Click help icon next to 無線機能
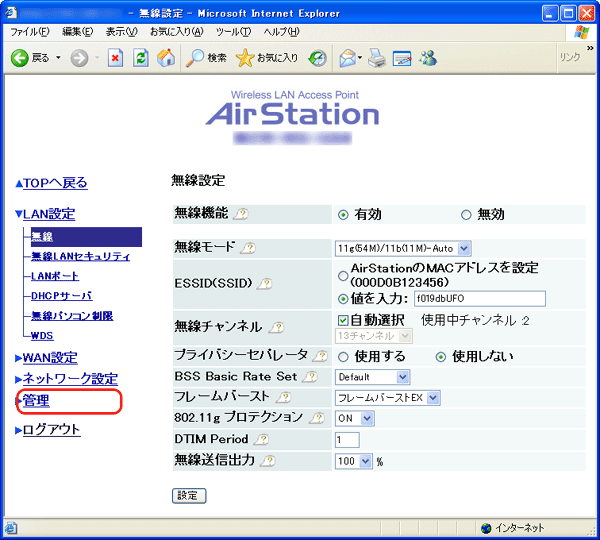Viewport: 600px width, 540px height. (x=241, y=214)
